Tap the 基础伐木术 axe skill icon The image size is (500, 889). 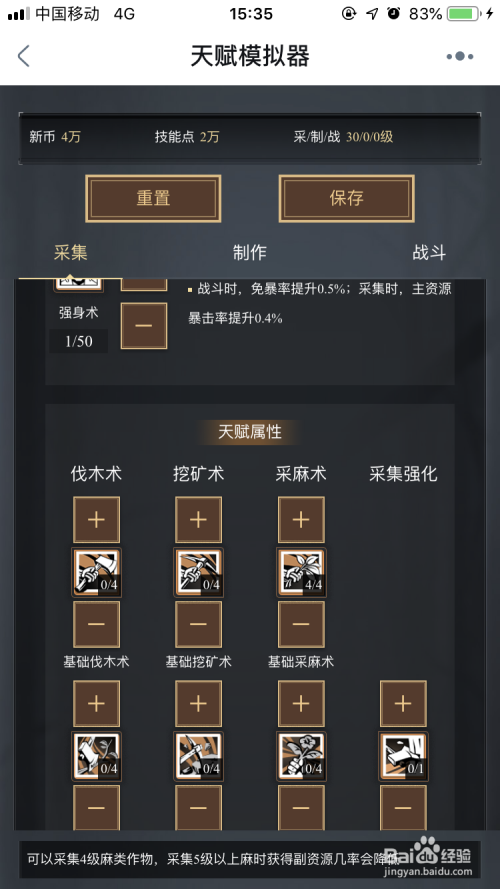click(96, 572)
